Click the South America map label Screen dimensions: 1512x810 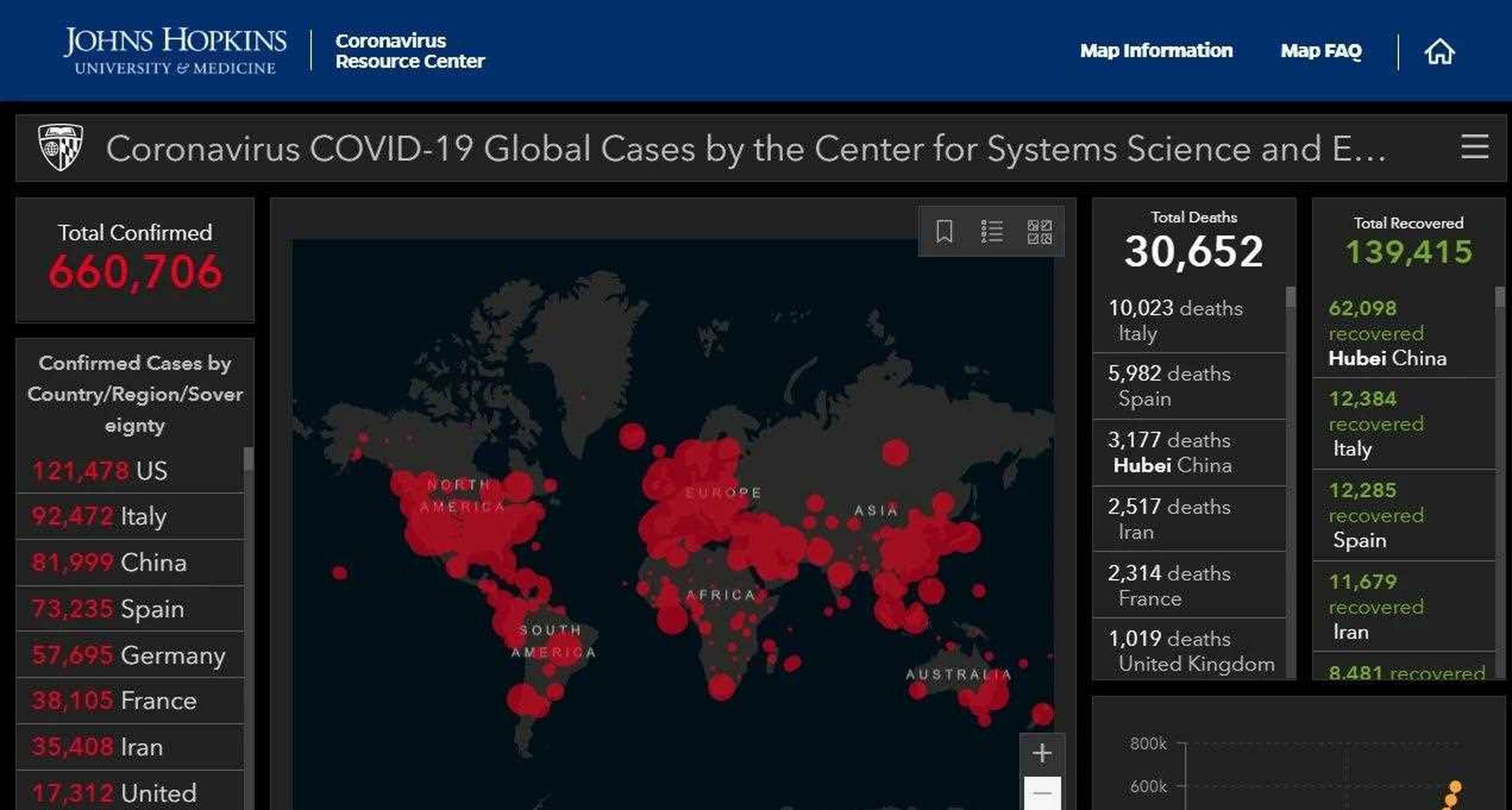pyautogui.click(x=554, y=641)
